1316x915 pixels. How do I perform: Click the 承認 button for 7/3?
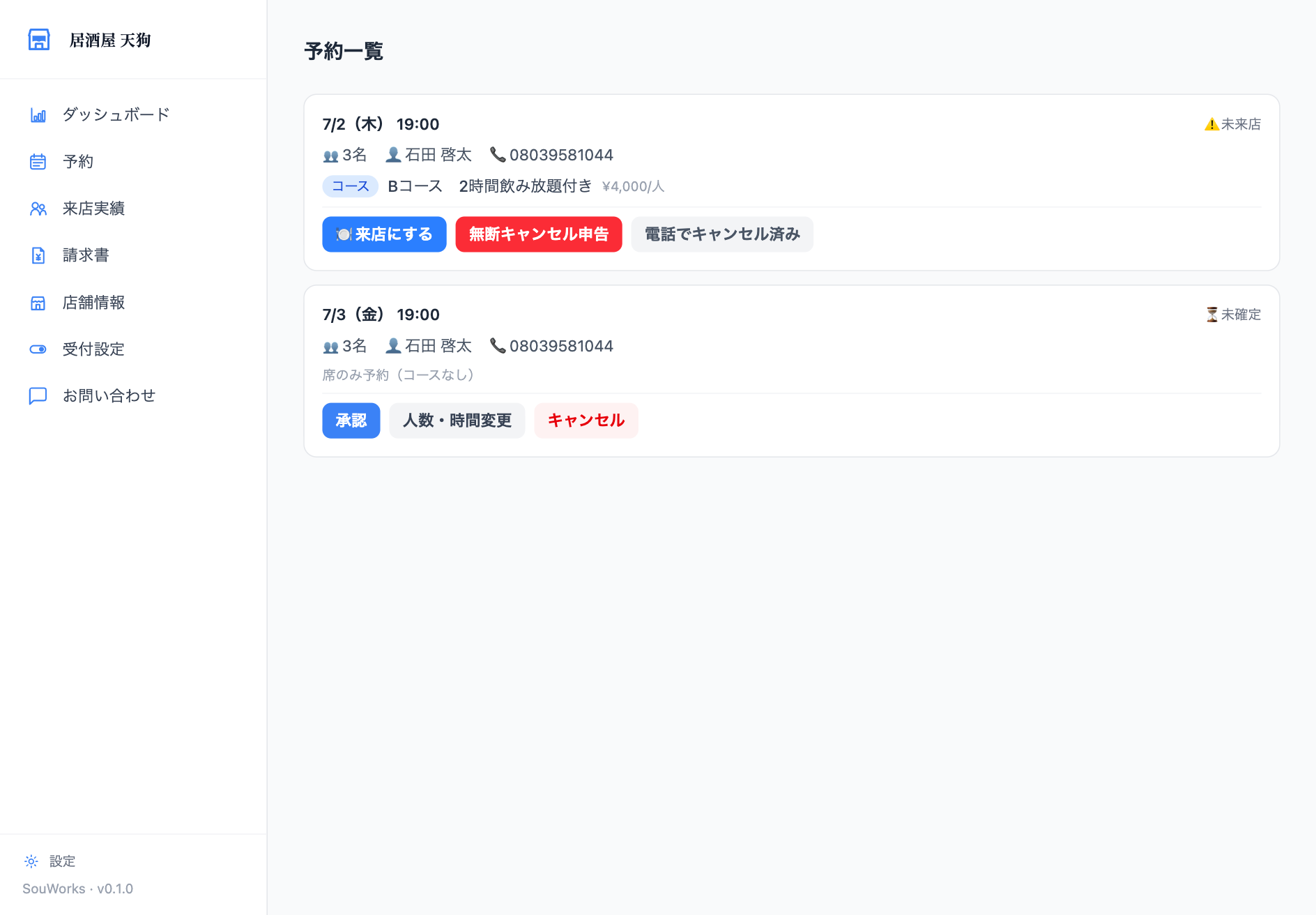click(351, 421)
